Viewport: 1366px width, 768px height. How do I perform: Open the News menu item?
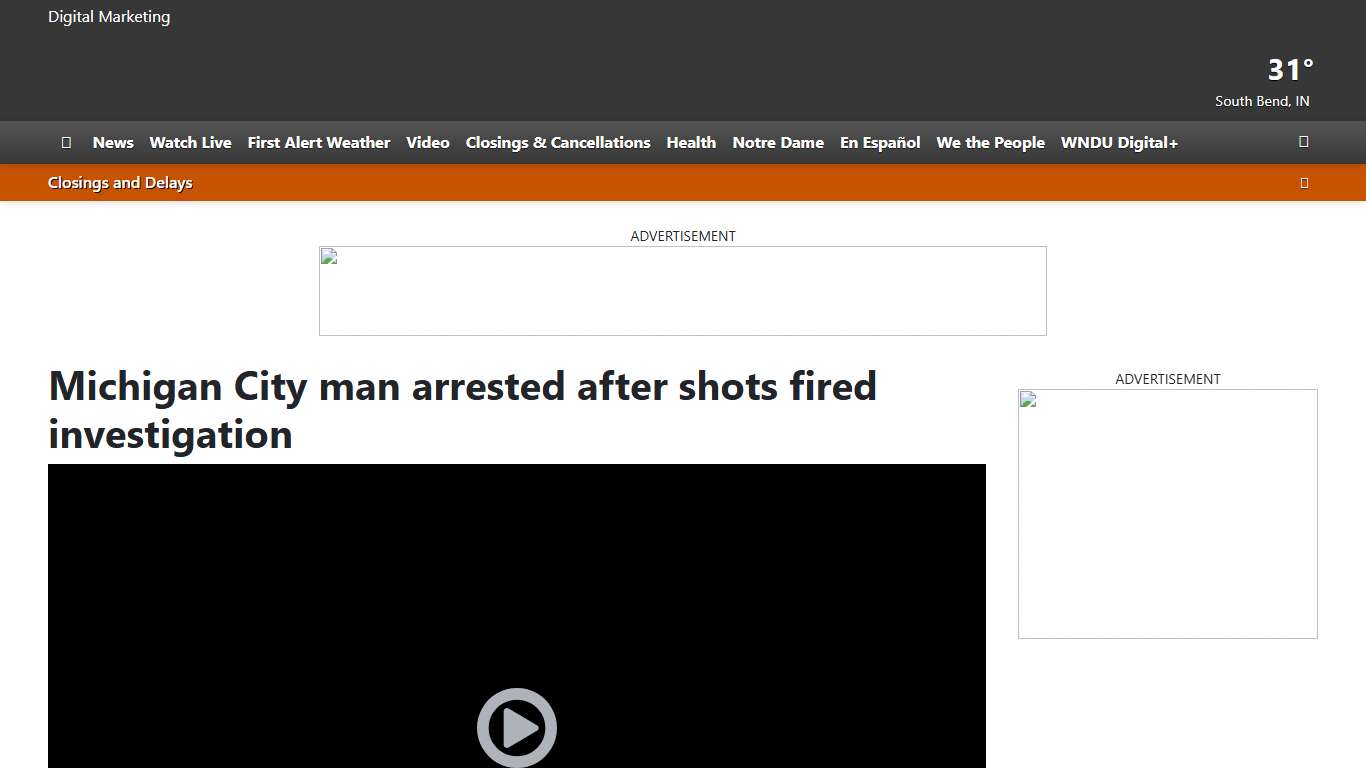coord(113,142)
